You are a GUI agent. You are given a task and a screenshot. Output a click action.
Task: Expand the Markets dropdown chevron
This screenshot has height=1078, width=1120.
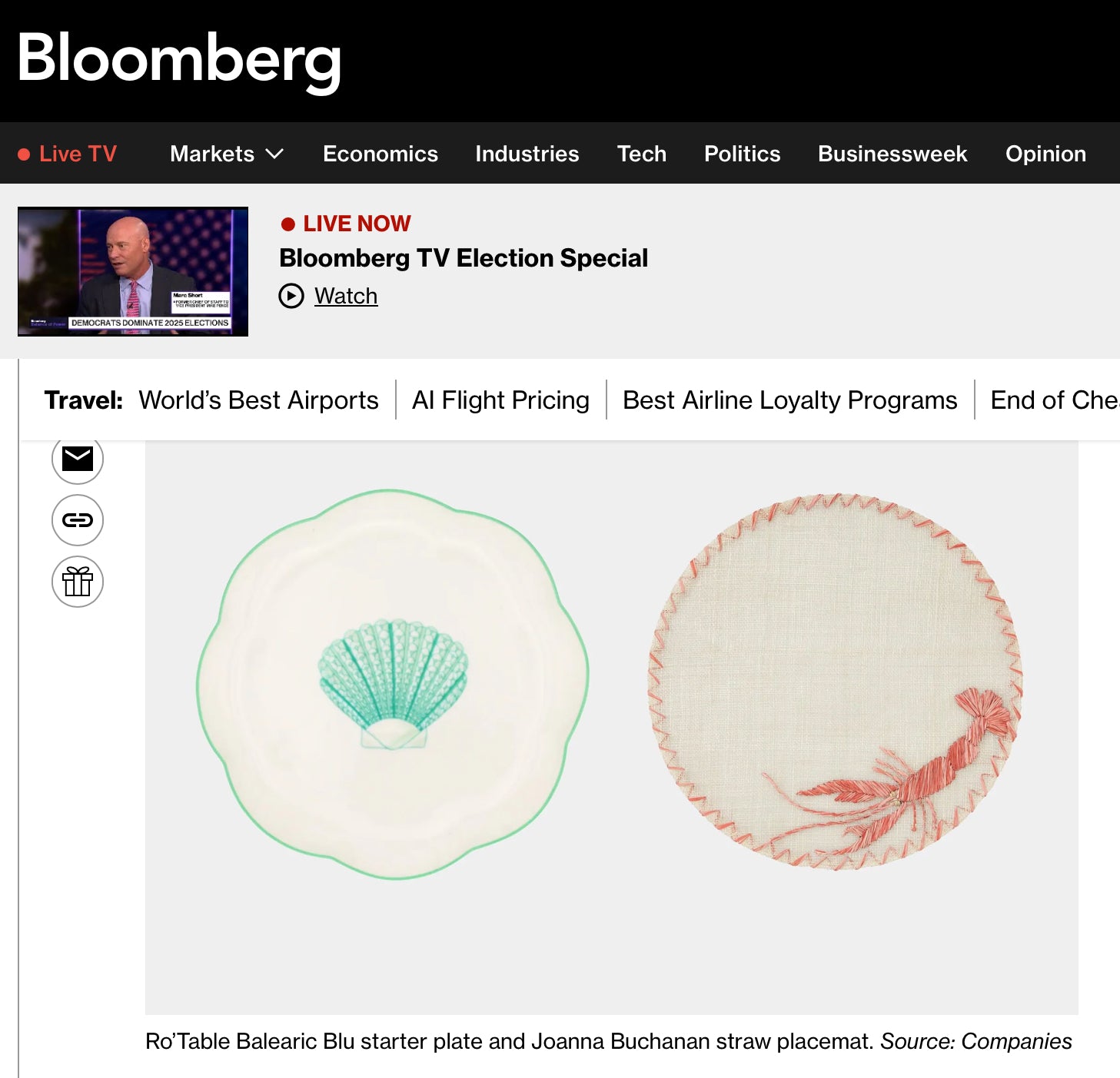[x=274, y=154]
